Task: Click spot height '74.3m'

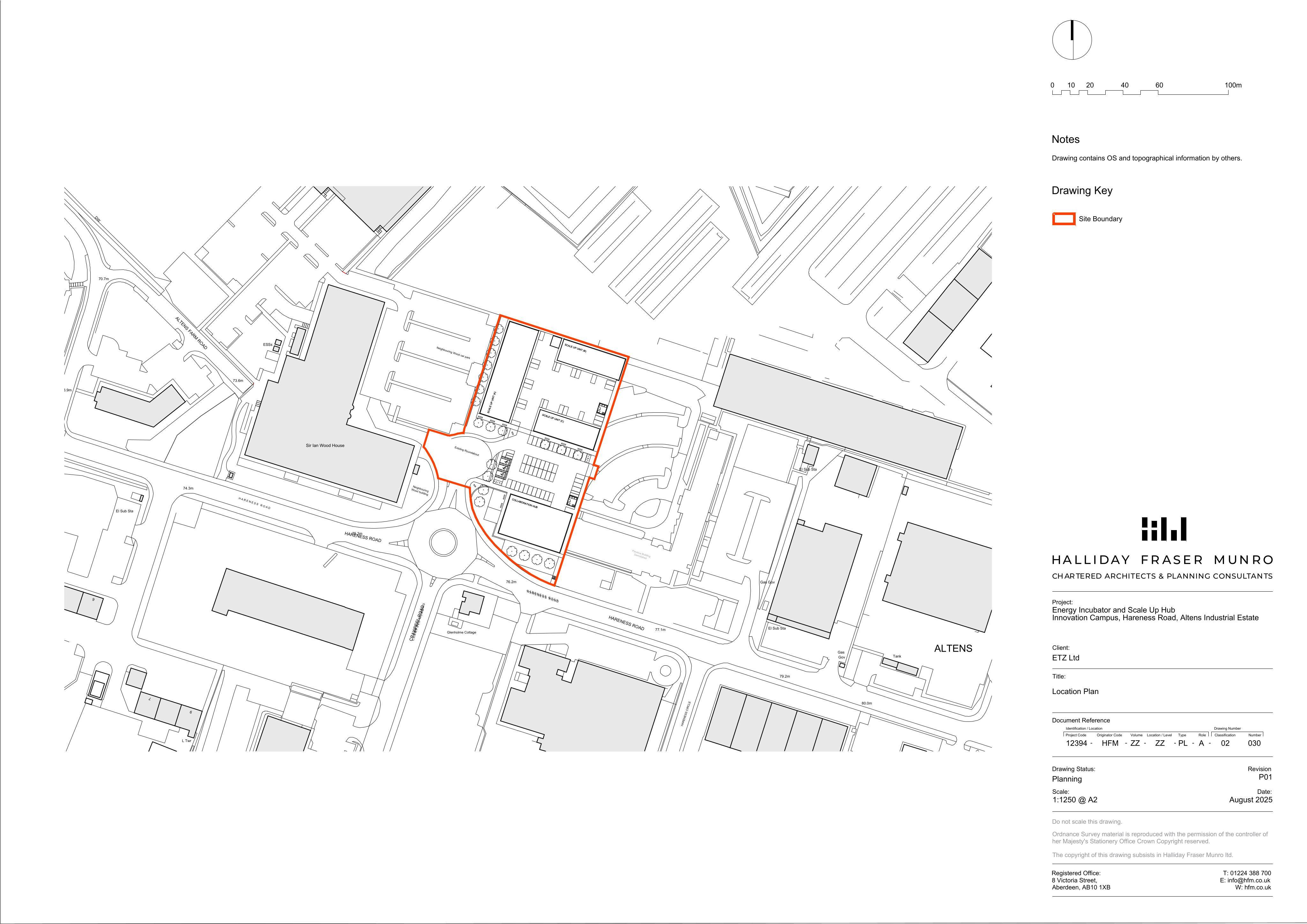Action: coord(188,488)
